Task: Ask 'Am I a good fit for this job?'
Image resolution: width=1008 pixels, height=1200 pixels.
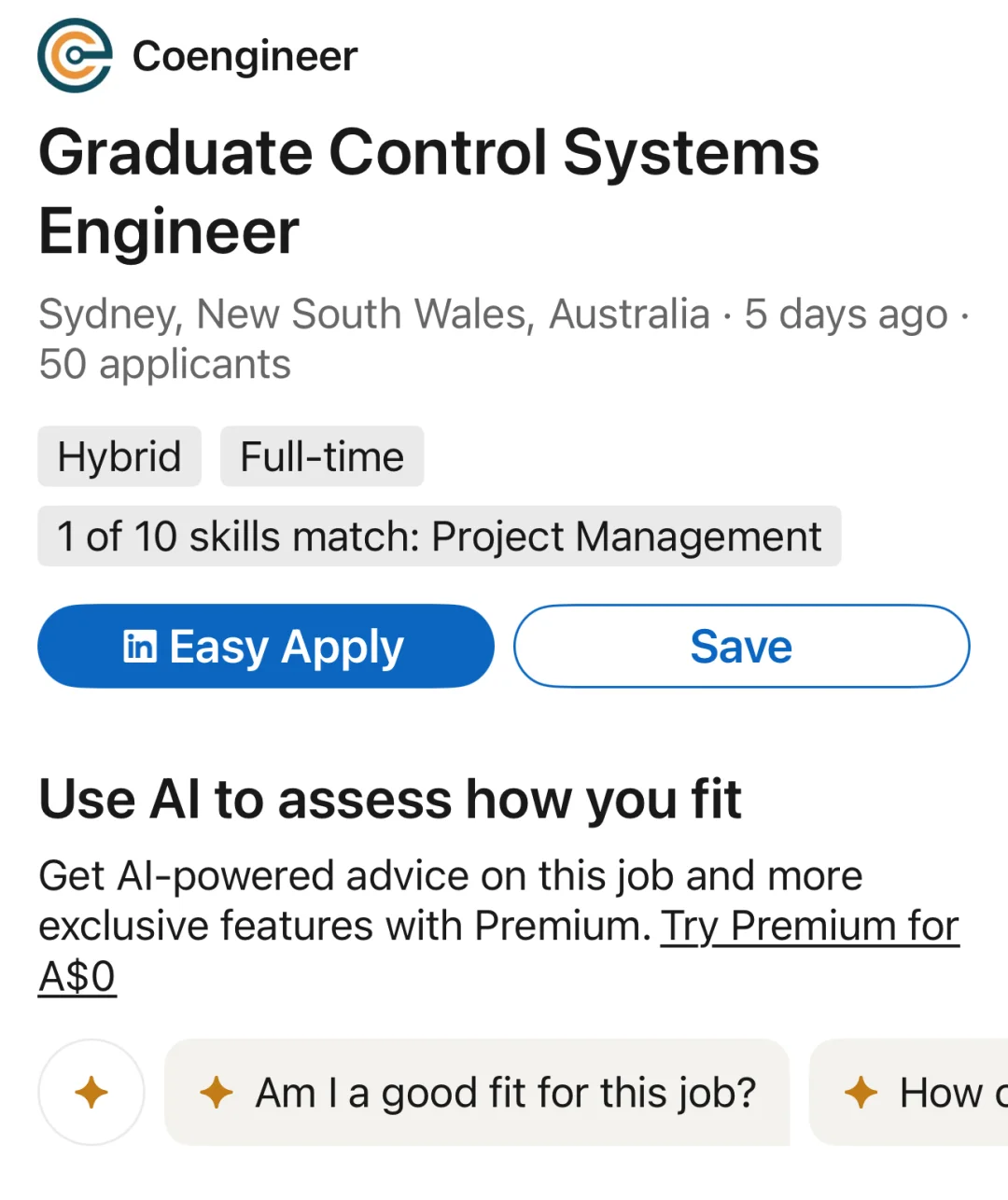Action: point(505,1092)
